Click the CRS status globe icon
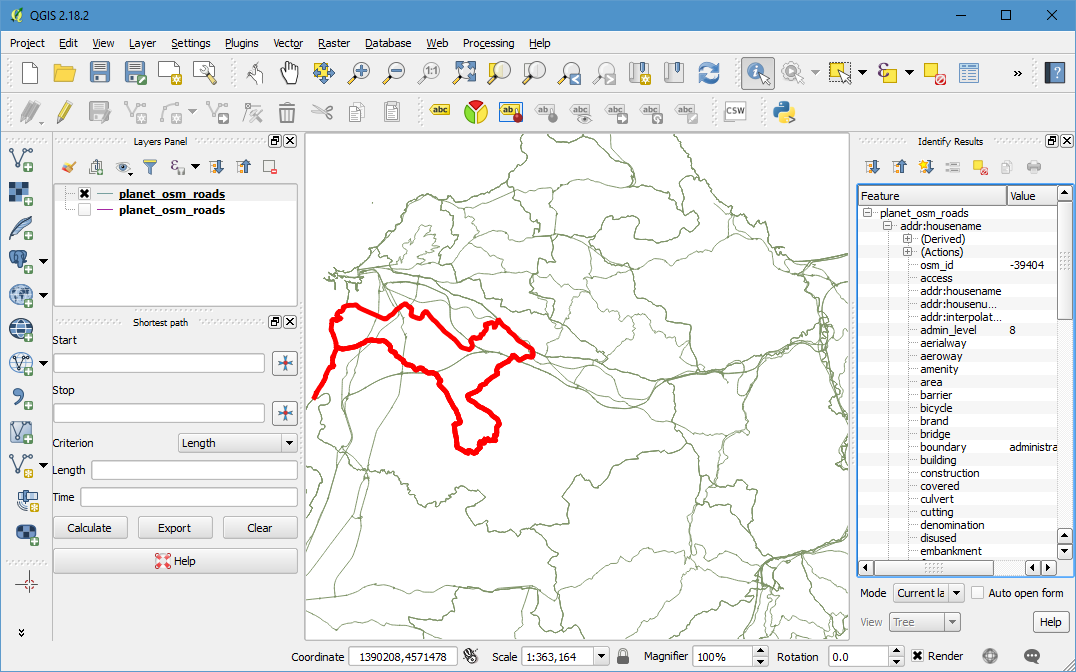Viewport: 1076px width, 672px height. tap(990, 656)
